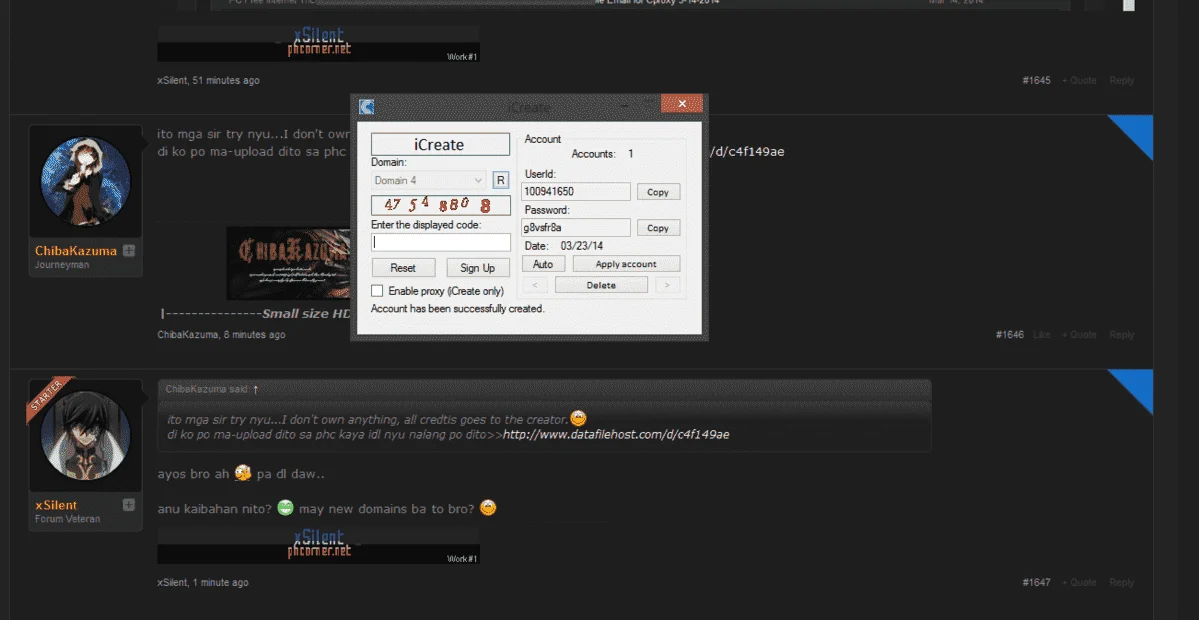Open post permalink #1645

[1036, 80]
